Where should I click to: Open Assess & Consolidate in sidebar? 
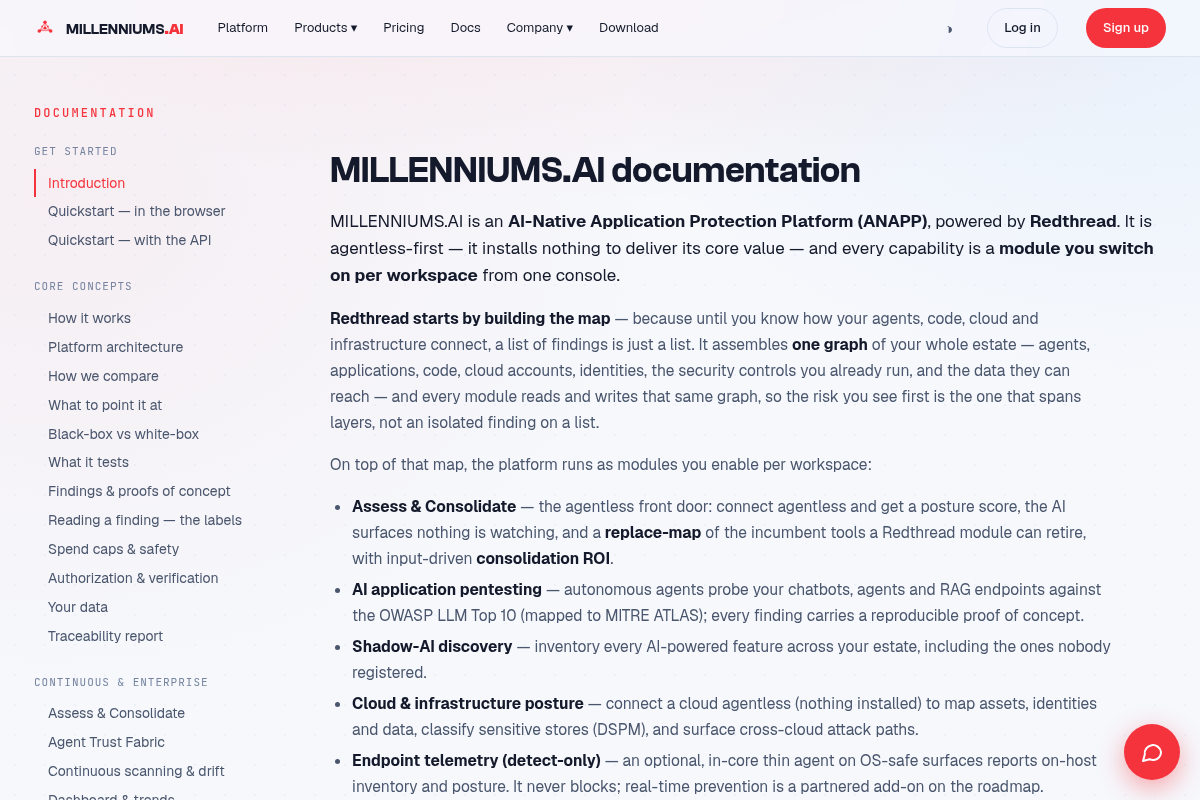pos(117,713)
